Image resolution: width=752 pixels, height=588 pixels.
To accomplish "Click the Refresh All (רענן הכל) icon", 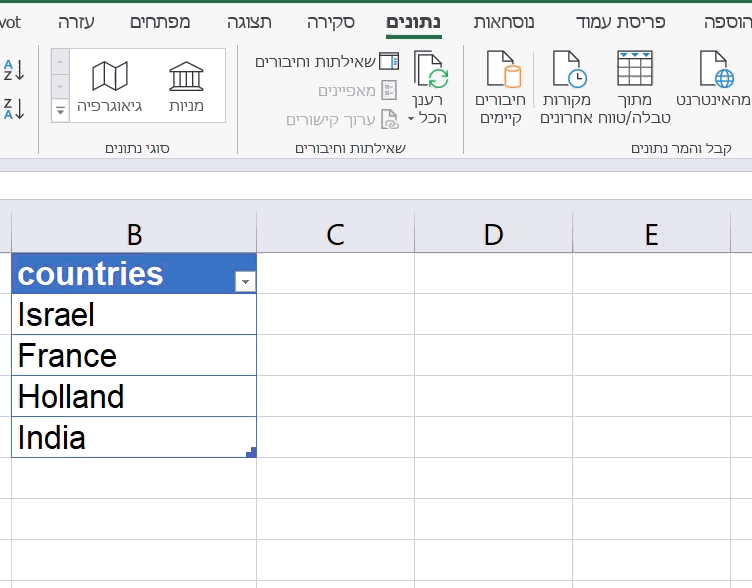I will [x=431, y=70].
